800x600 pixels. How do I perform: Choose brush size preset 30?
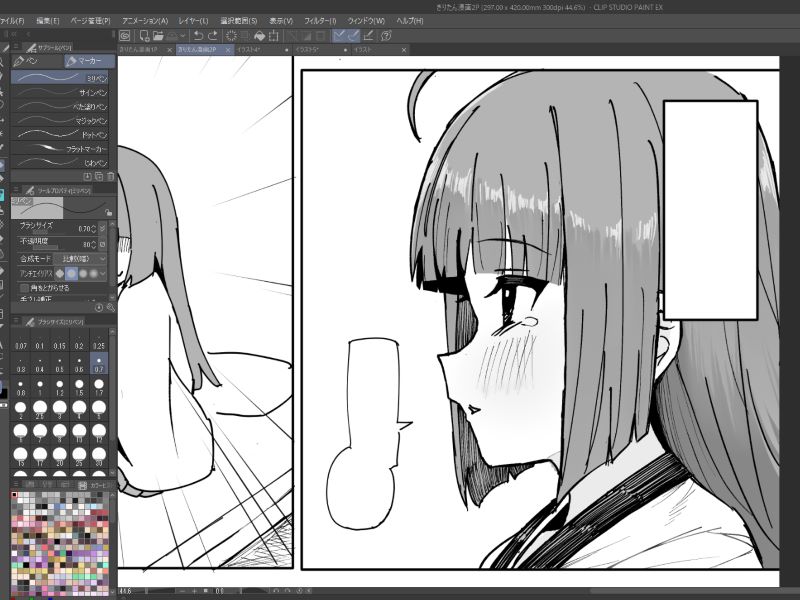pos(98,456)
